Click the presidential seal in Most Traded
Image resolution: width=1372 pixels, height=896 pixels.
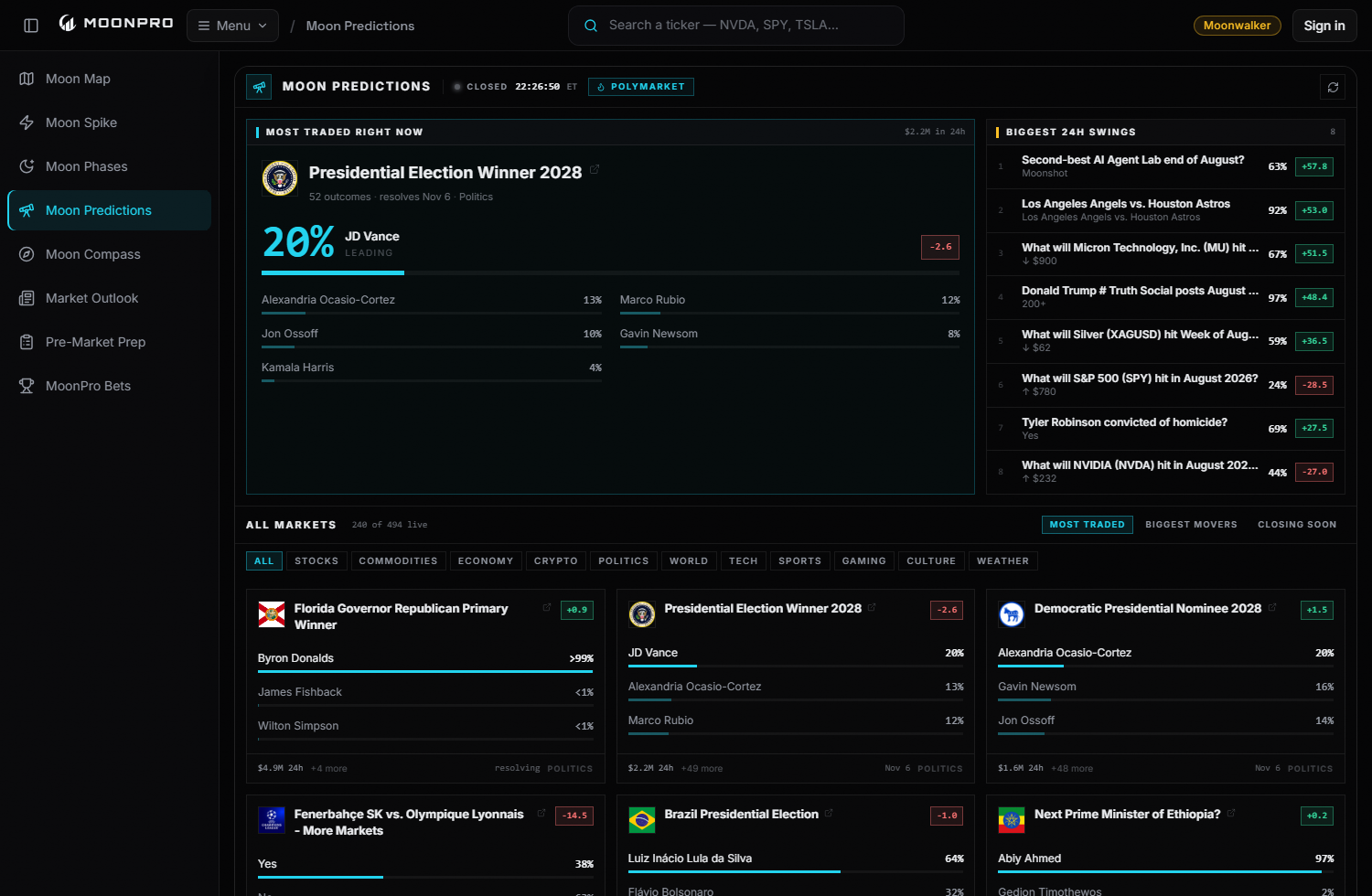pos(280,178)
